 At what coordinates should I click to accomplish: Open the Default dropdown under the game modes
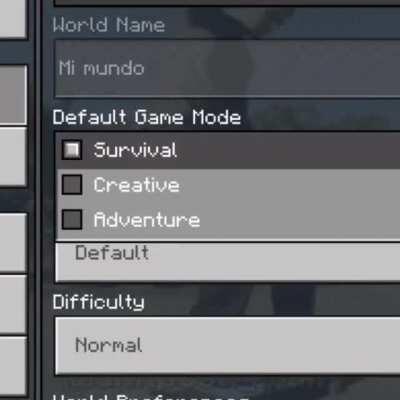pos(228,262)
